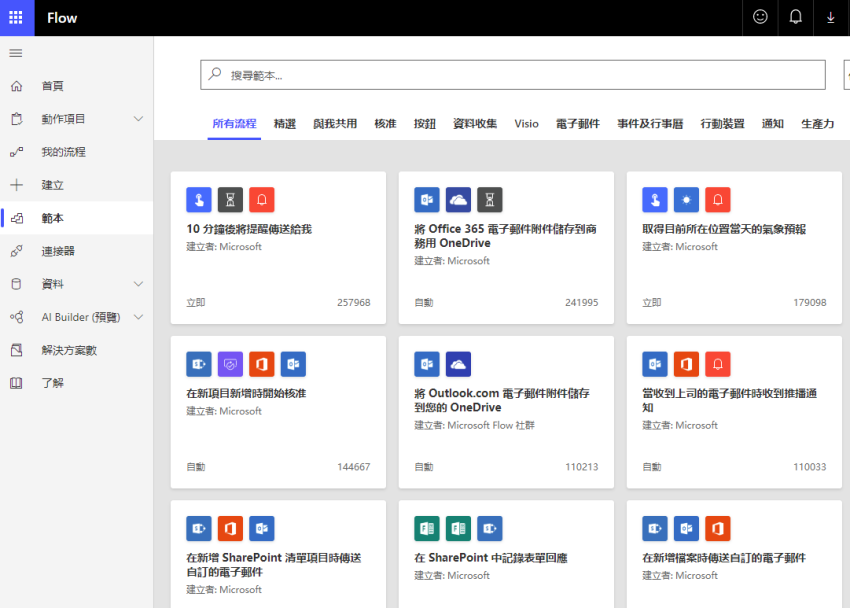Screen dimensions: 850x608
Task: Click the 資料 database icon
Action: point(17,284)
